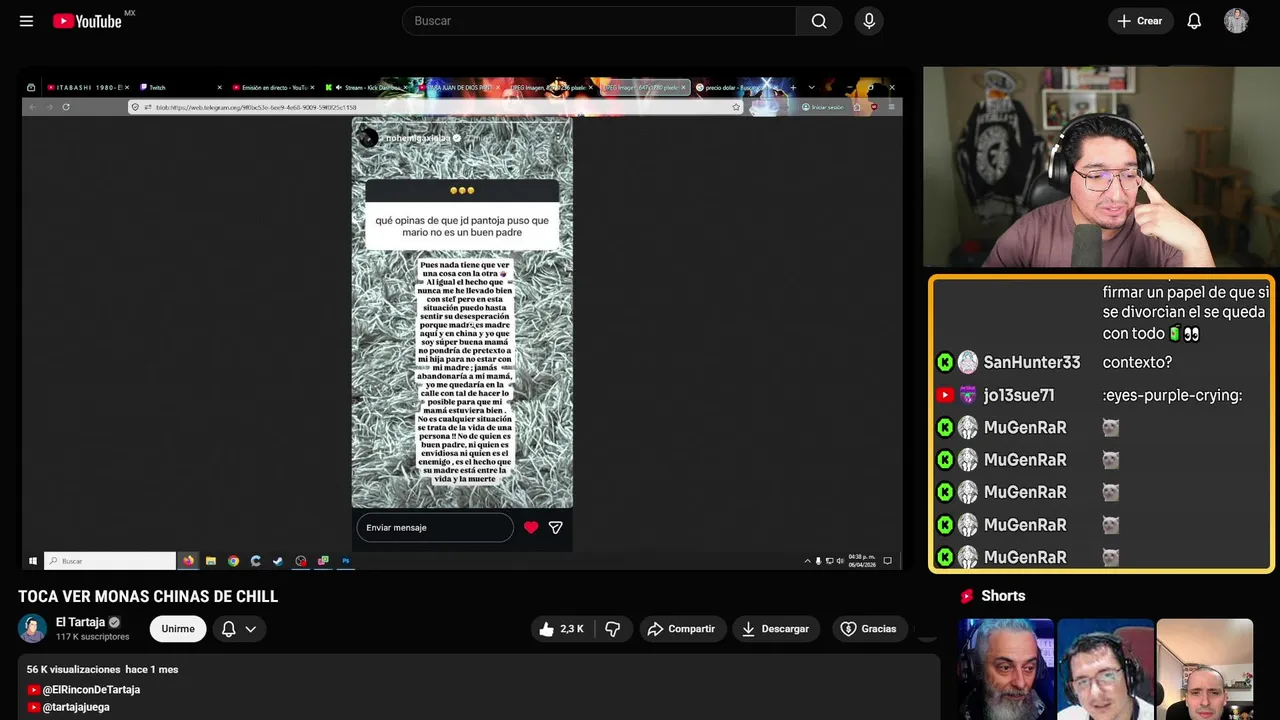Click 'Iniciar sesión' in streamed browser

tap(823, 107)
